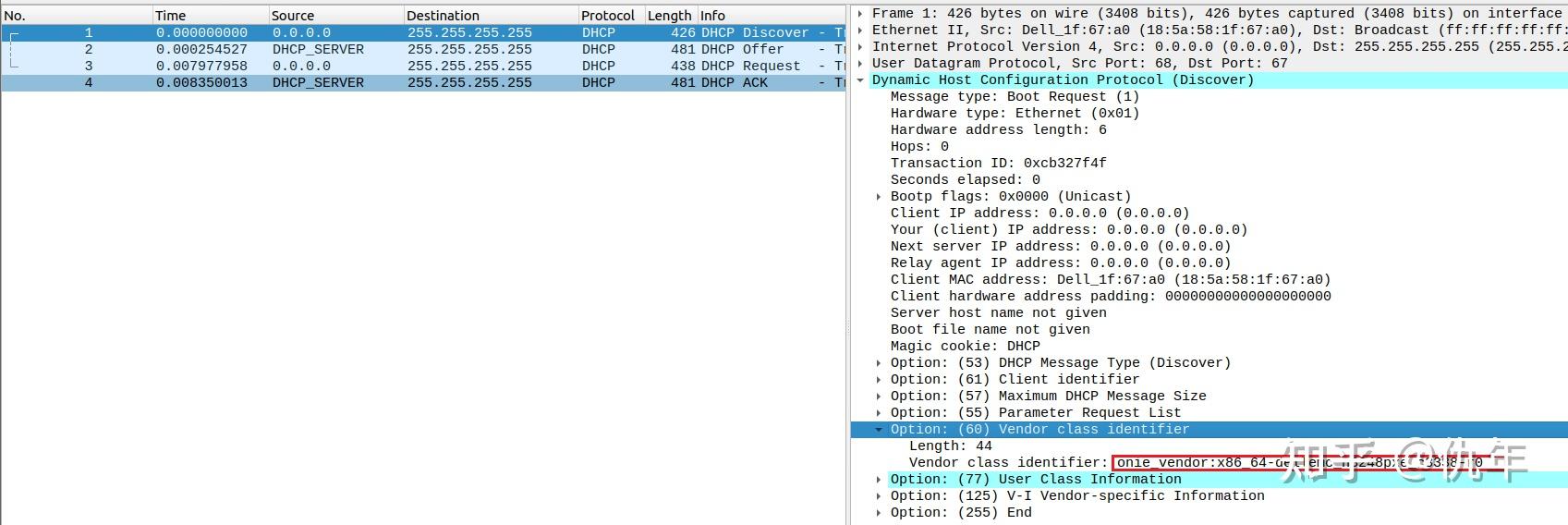The height and width of the screenshot is (525, 1568).
Task: Sort by Protocol column header
Action: (x=611, y=16)
